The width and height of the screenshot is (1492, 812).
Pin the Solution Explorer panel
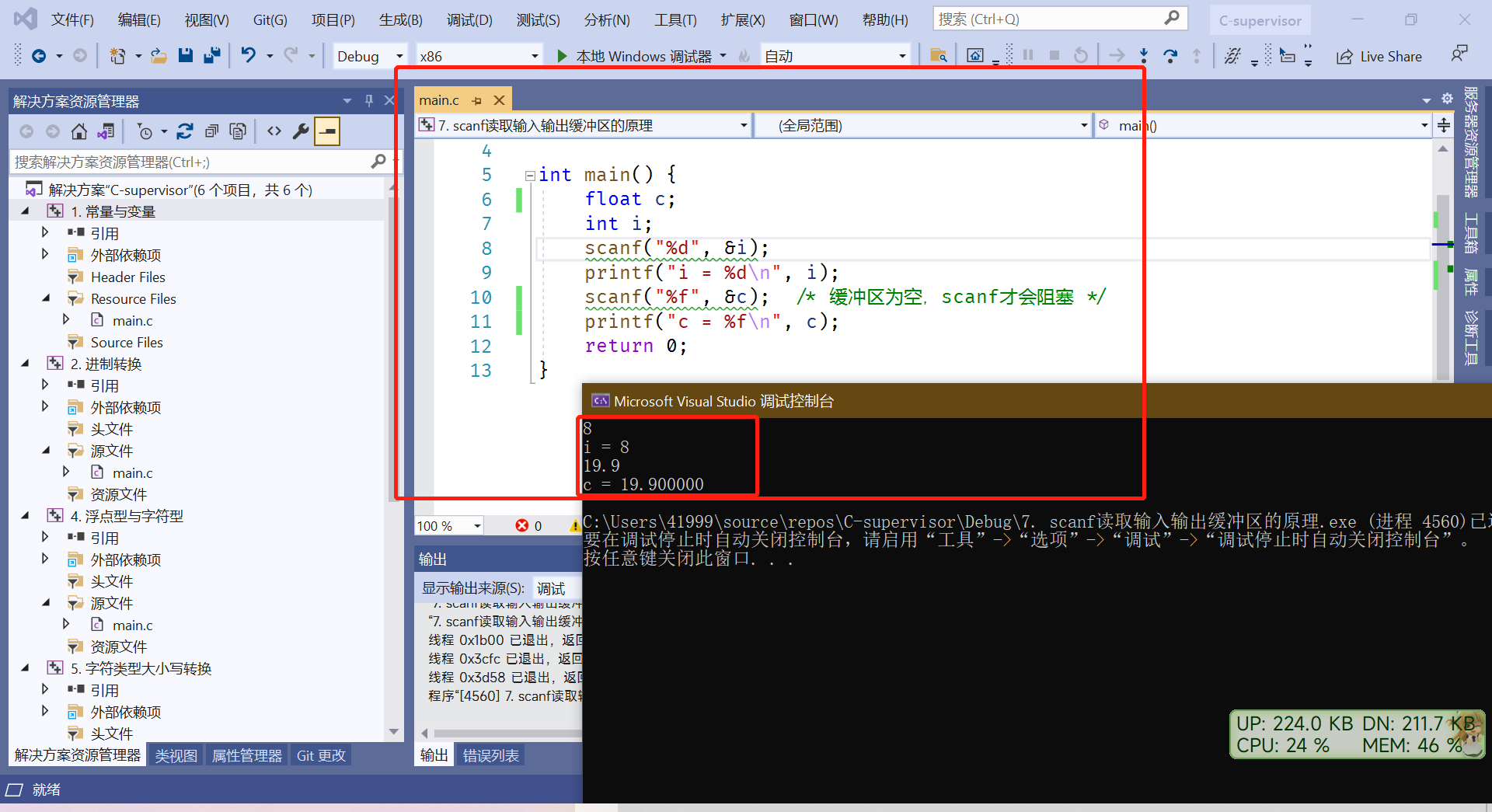tap(369, 100)
